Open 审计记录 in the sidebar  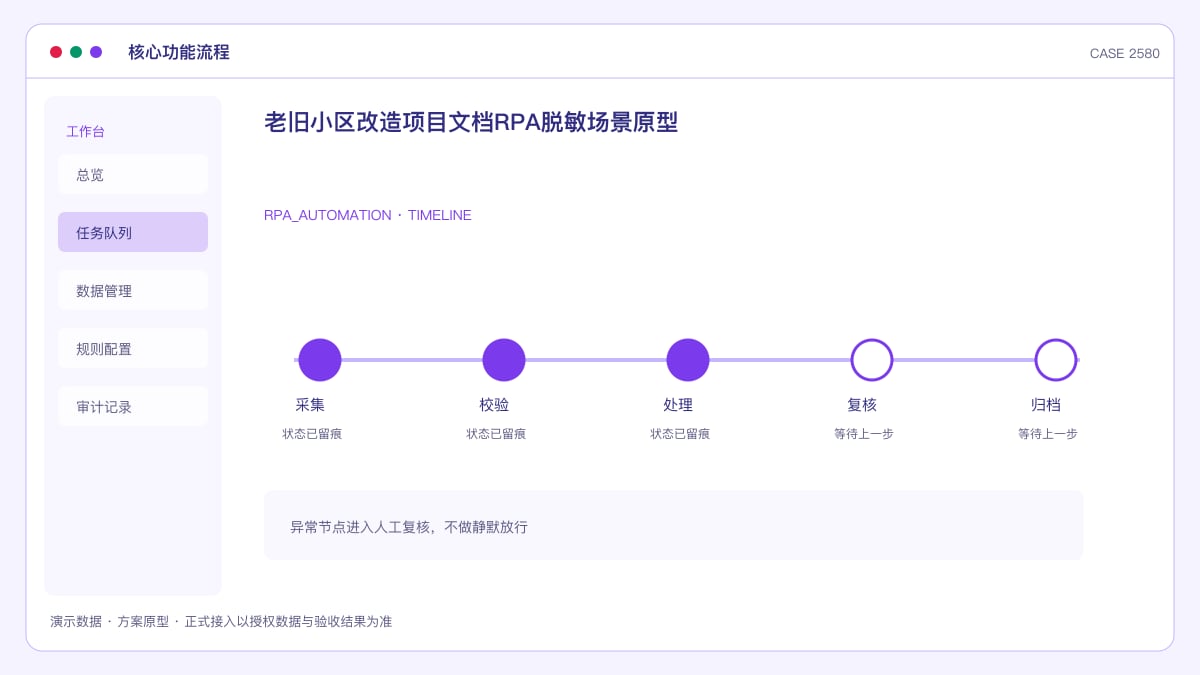pos(133,406)
